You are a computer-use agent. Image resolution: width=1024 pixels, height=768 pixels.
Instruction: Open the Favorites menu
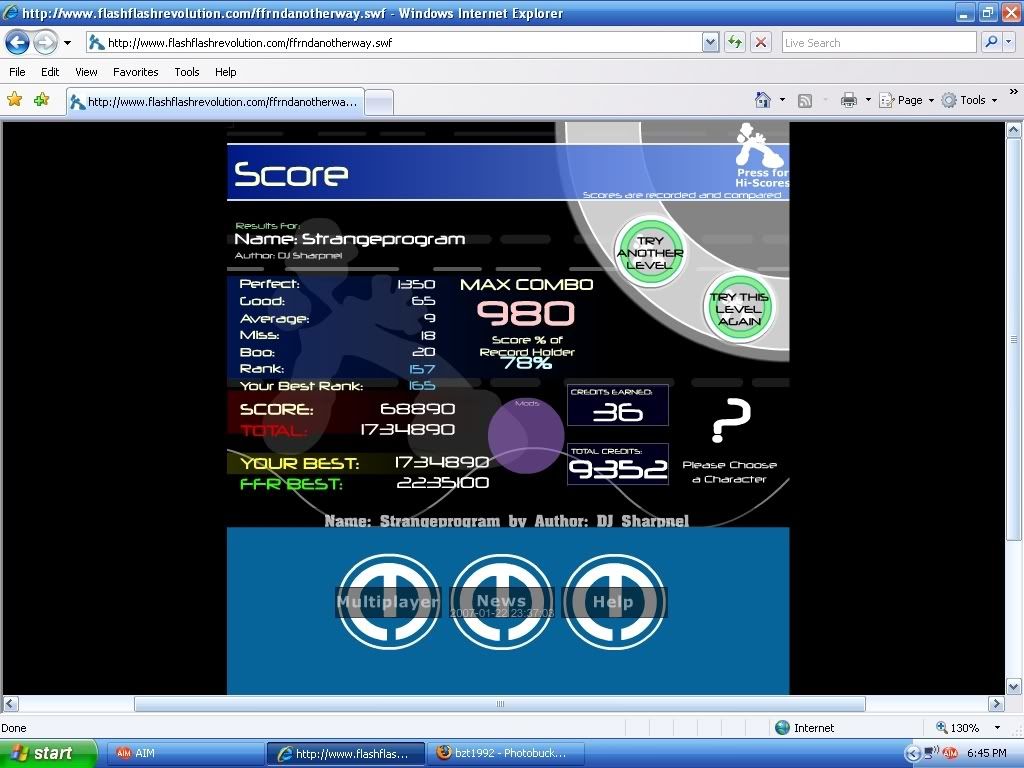(x=135, y=72)
